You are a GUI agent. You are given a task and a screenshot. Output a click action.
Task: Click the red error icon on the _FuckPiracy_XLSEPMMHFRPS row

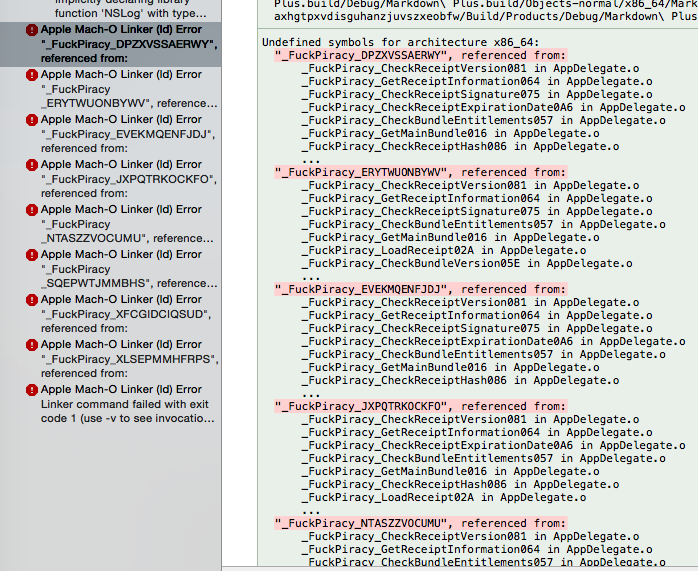pos(32,344)
